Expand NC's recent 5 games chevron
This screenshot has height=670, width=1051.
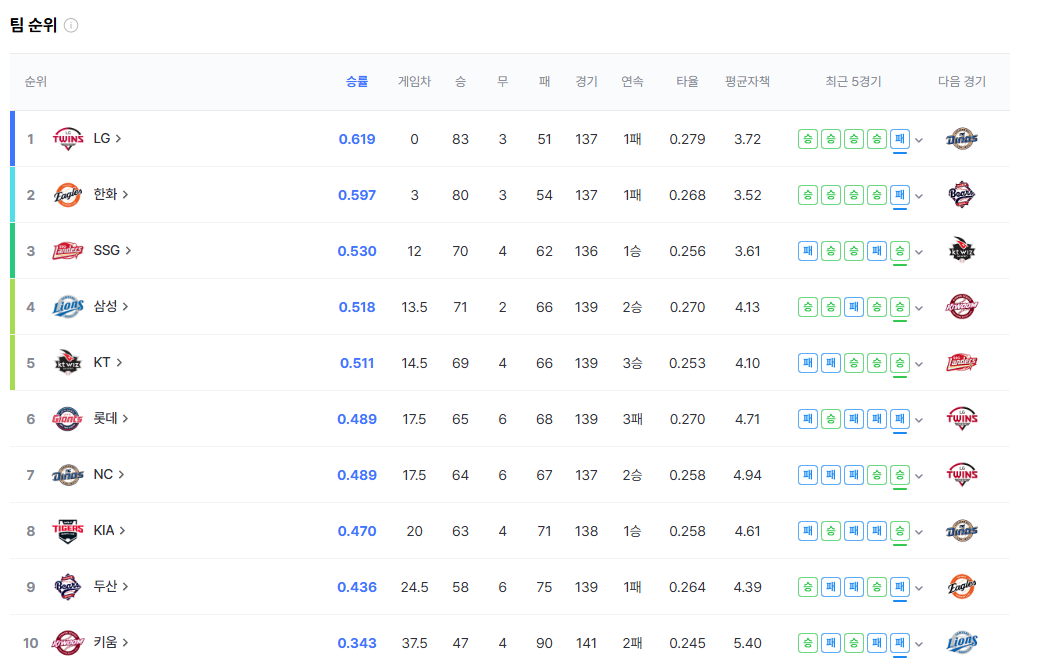coord(919,476)
